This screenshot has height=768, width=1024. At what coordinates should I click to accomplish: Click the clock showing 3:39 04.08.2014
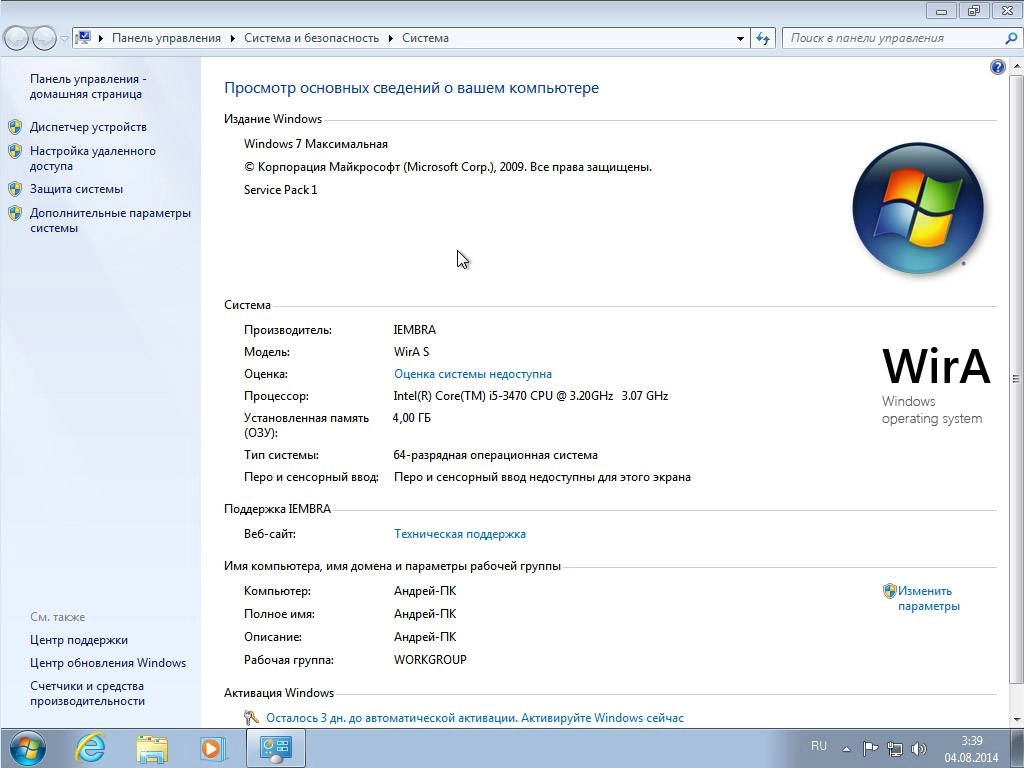pyautogui.click(x=971, y=749)
